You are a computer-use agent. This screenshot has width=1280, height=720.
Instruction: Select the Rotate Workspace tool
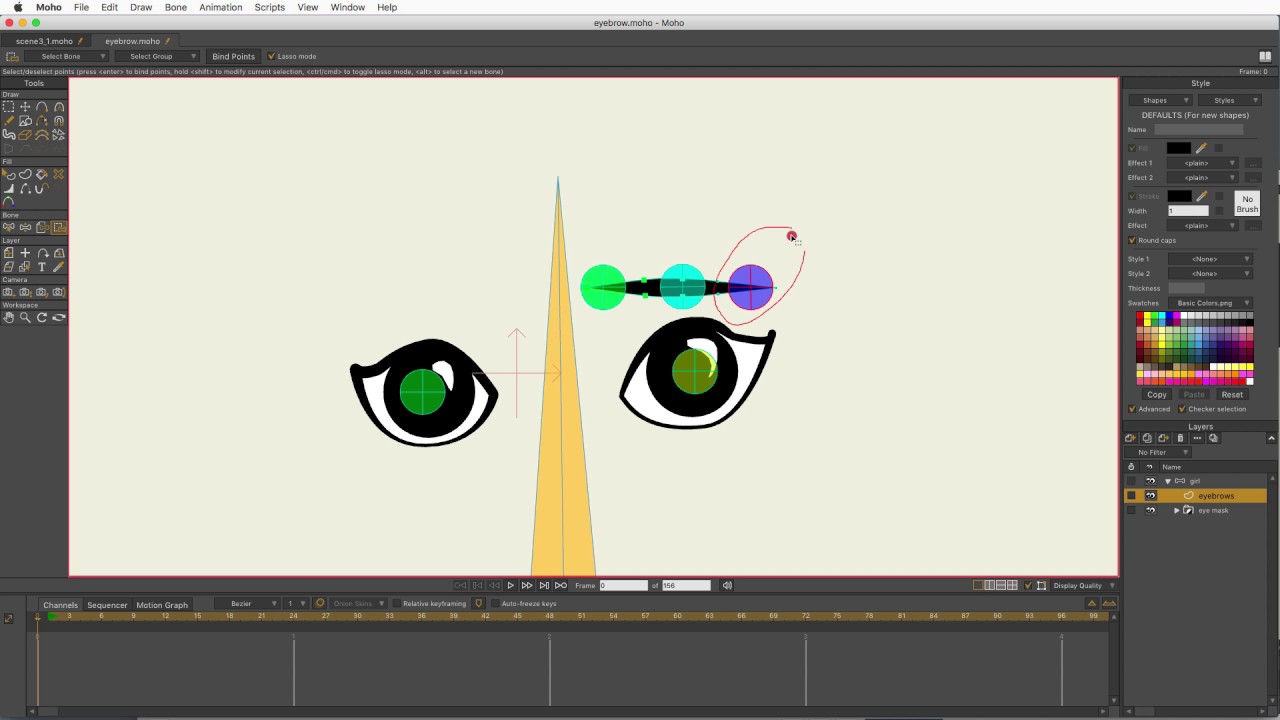[x=42, y=317]
